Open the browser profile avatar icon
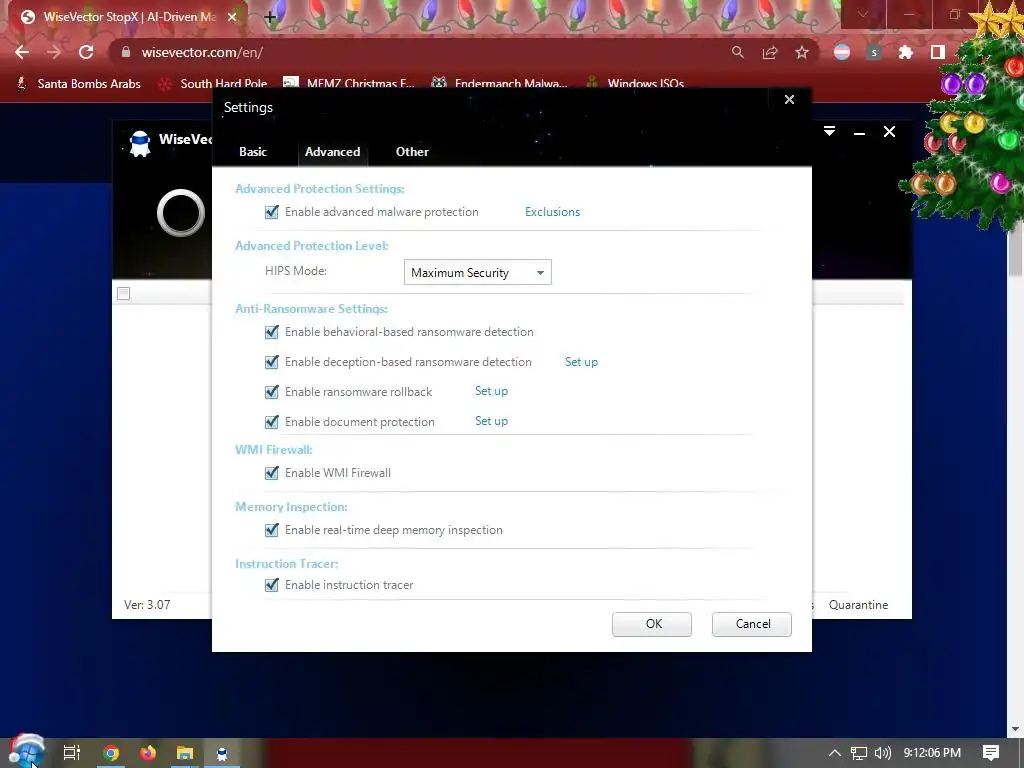The image size is (1024, 768). (x=842, y=52)
